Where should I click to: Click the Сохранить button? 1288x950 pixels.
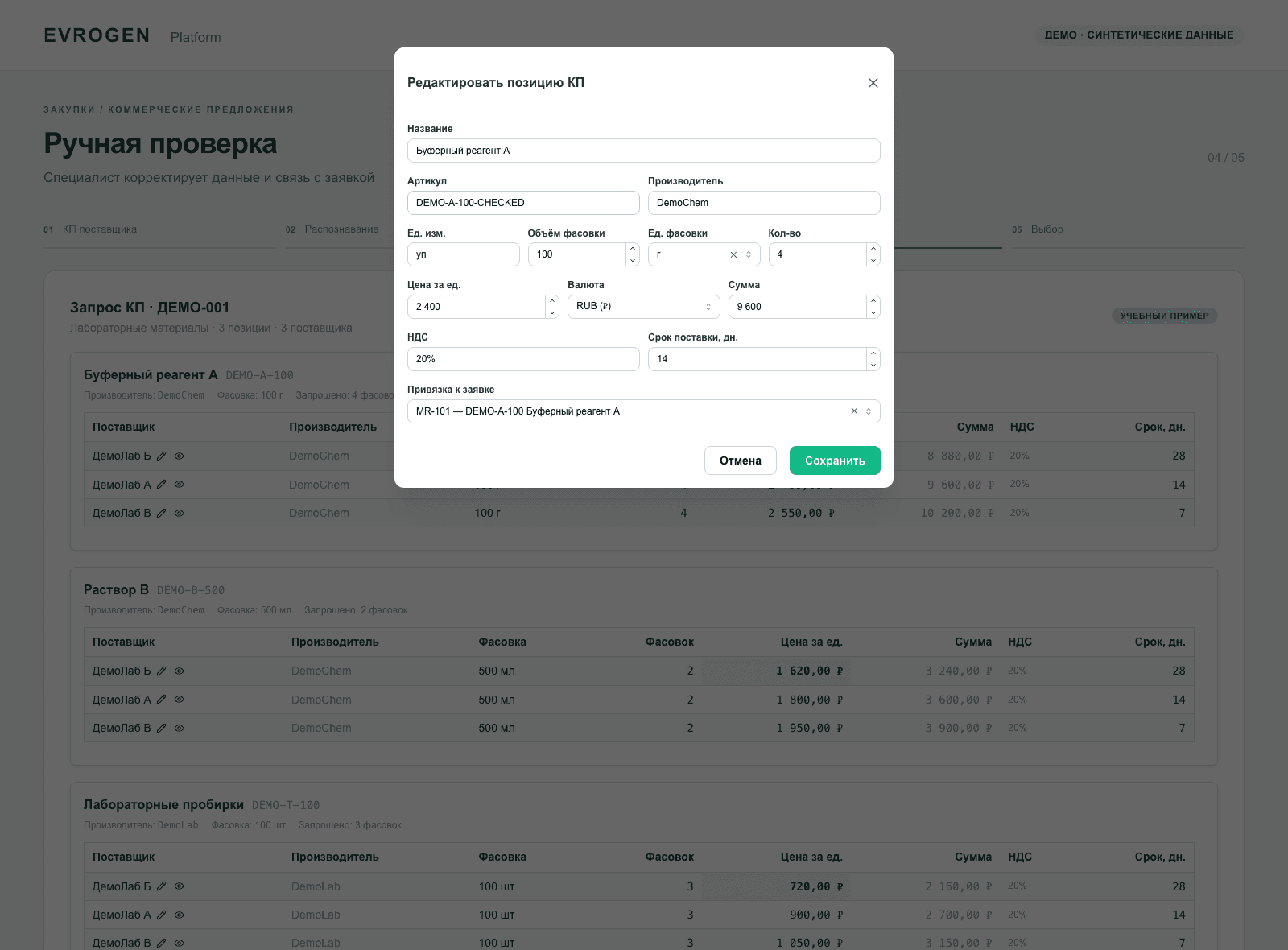pyautogui.click(x=835, y=461)
